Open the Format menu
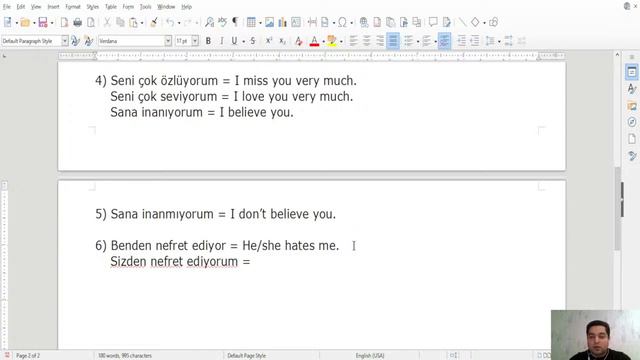Screen dimensions: 640x360 73,7
